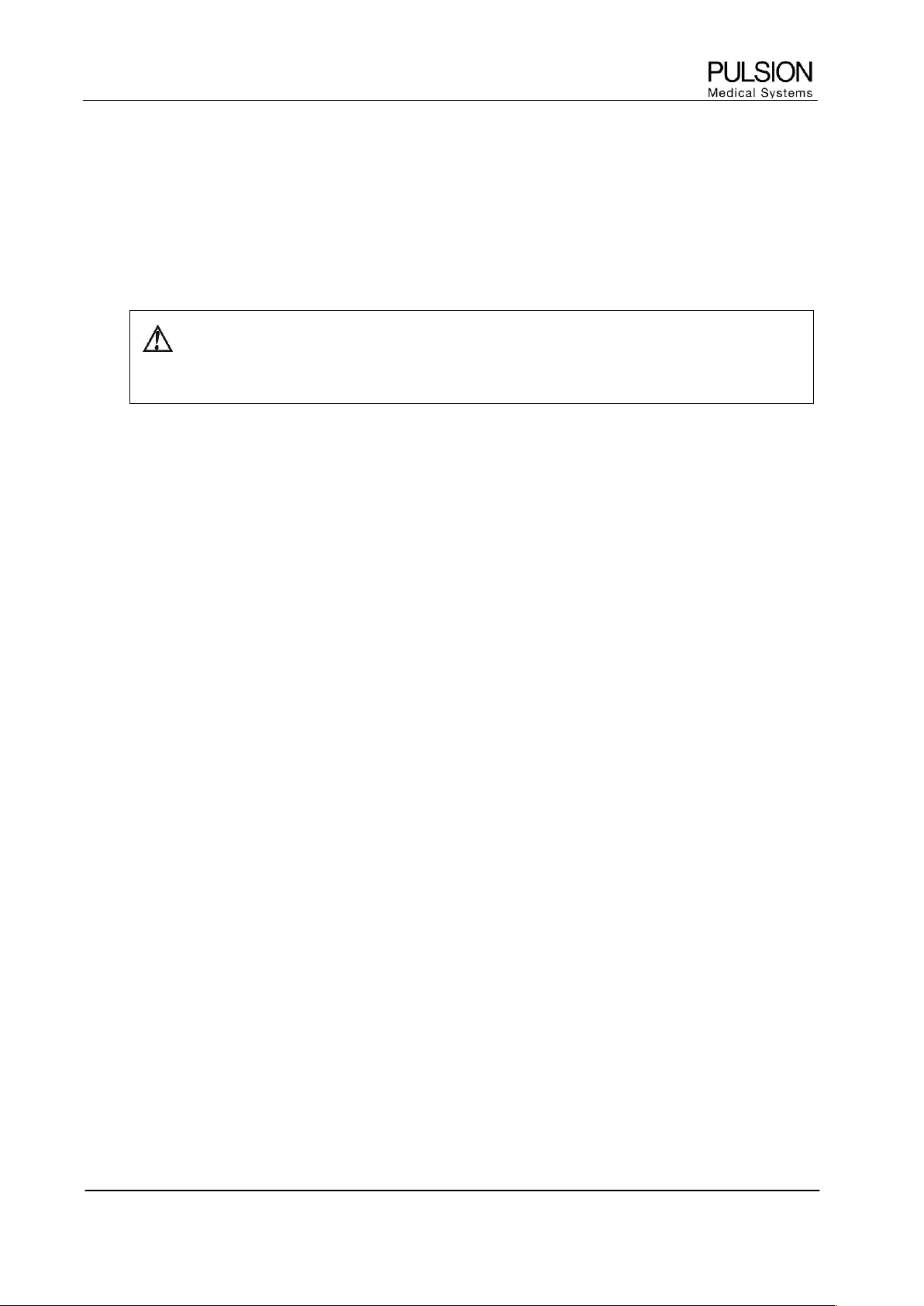This screenshot has width=924, height=1306.
Task: Select the thick footer horizontal rule
Action: (451, 1191)
